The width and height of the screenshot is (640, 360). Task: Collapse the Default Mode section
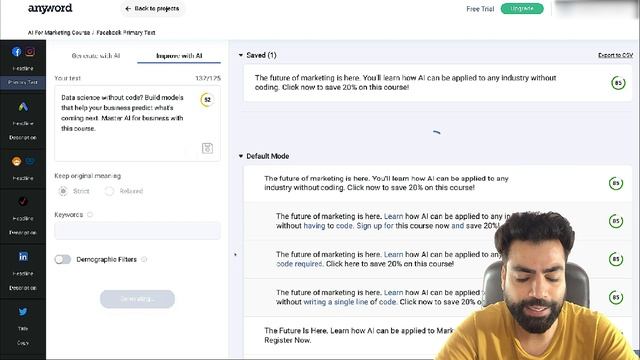coord(241,156)
